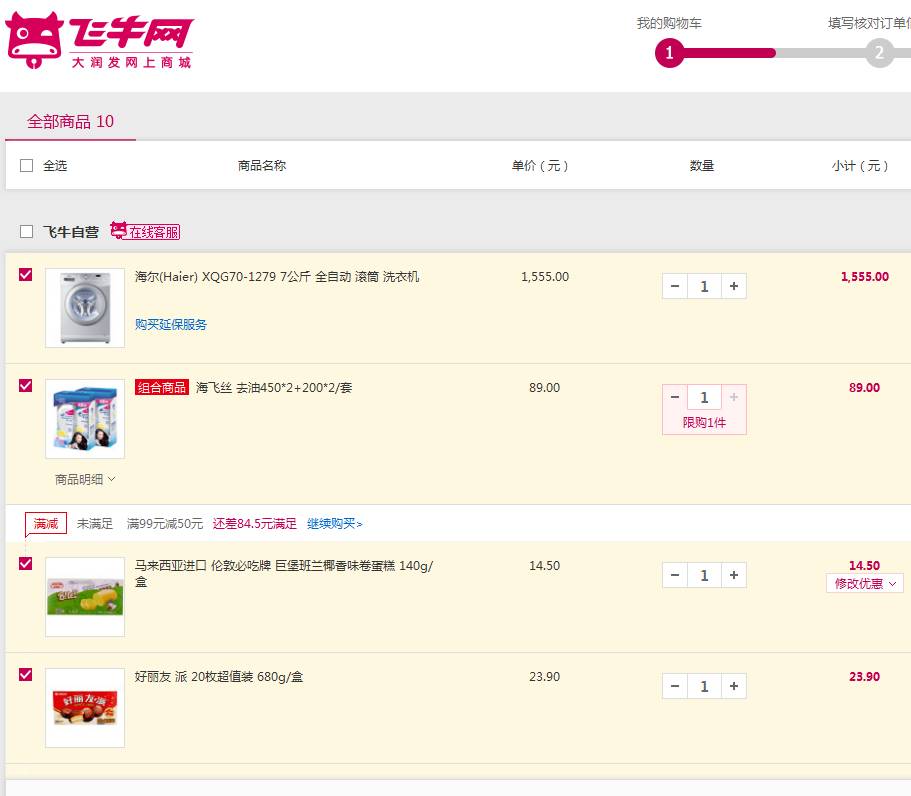Click the 商品名称 column header

pyautogui.click(x=262, y=166)
